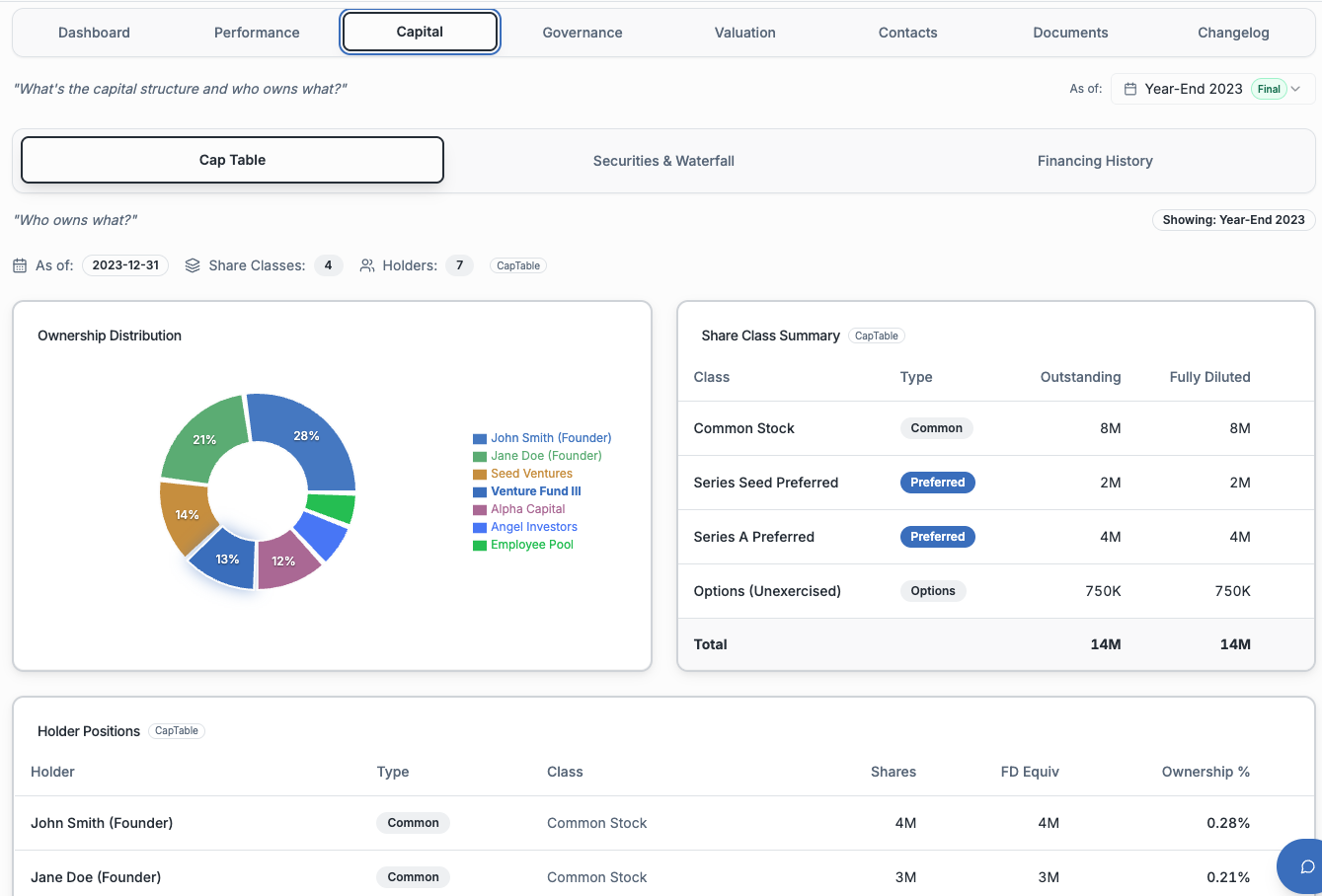Select the 28% blue donut segment

pos(308,434)
